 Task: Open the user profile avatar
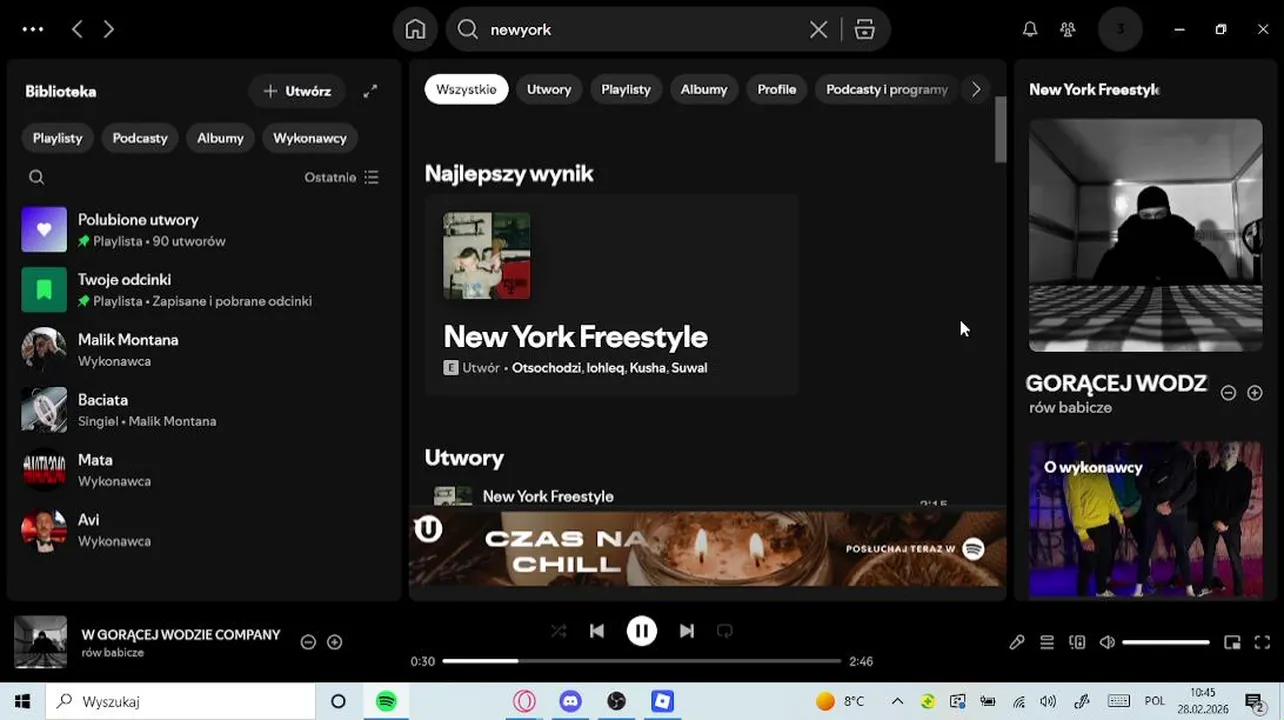point(1120,30)
